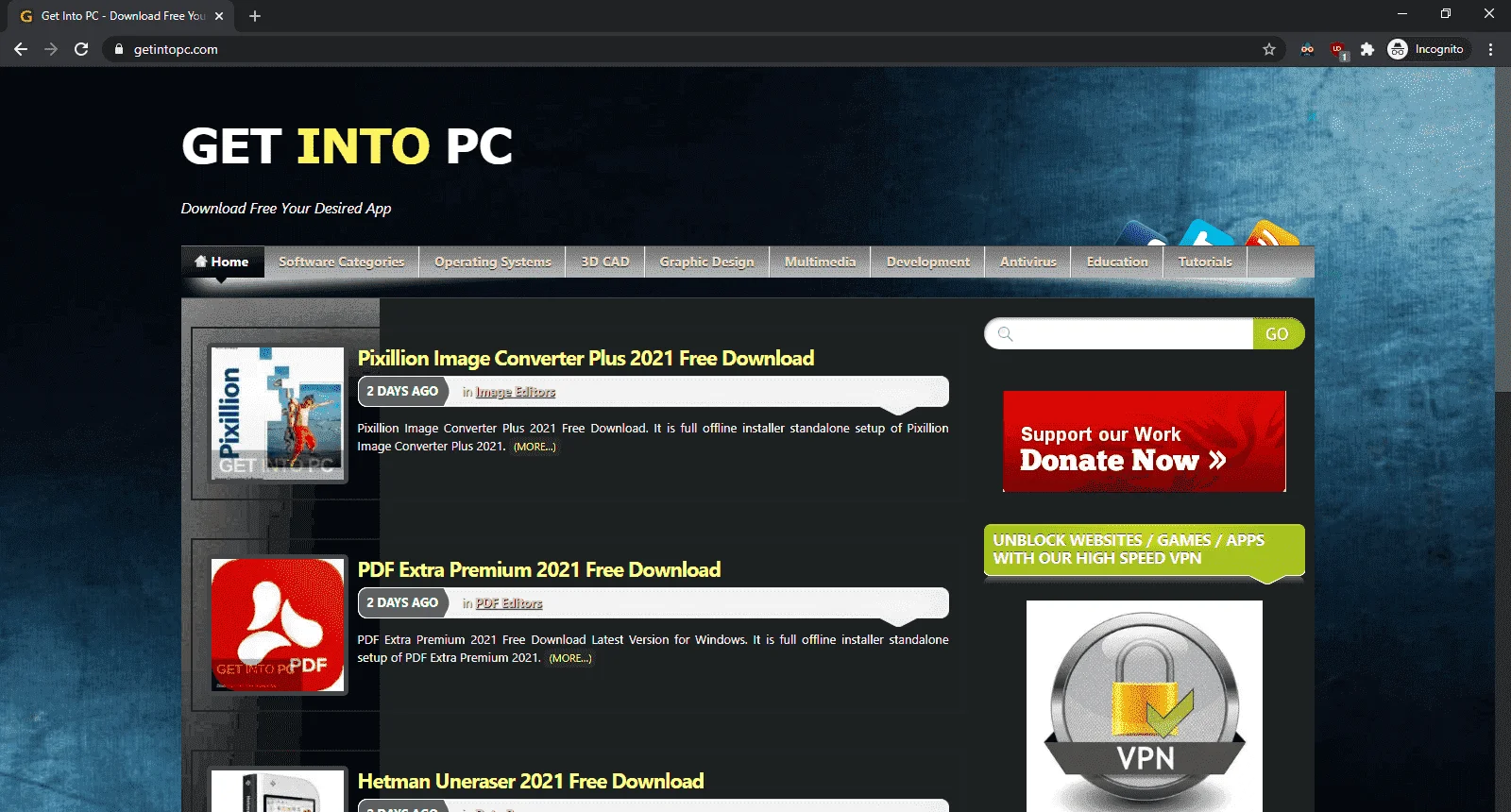Click the 2 DAYS AGO label on PDF Extra post

coord(402,602)
